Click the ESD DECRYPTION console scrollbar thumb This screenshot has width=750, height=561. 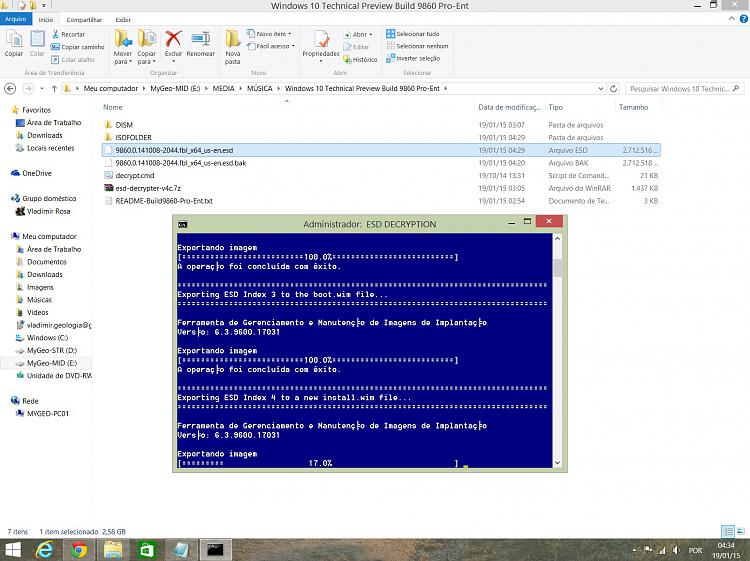point(557,267)
